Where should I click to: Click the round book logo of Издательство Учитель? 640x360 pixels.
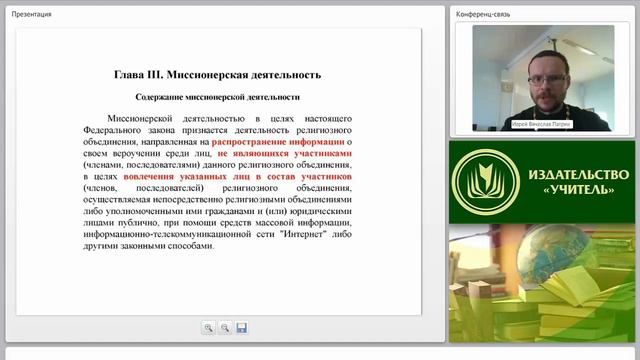[485, 182]
